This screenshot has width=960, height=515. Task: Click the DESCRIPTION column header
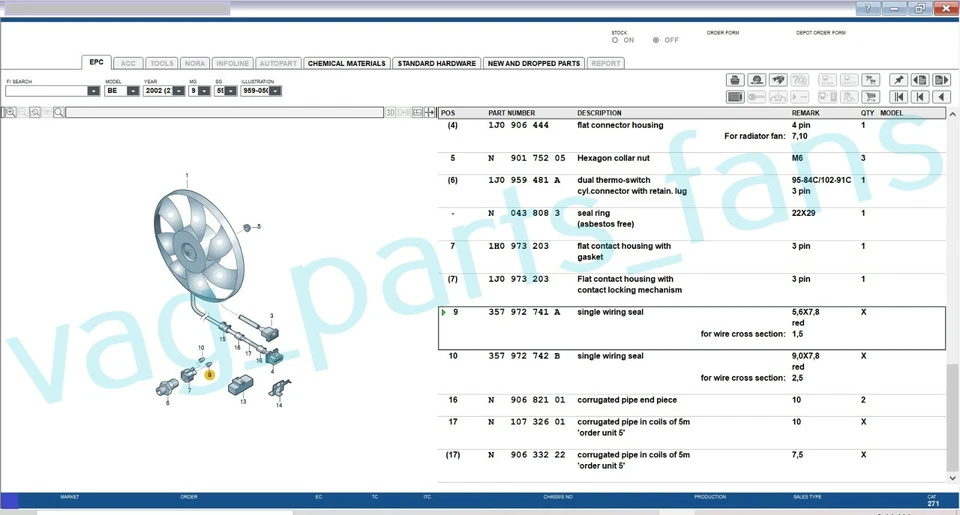coord(599,113)
